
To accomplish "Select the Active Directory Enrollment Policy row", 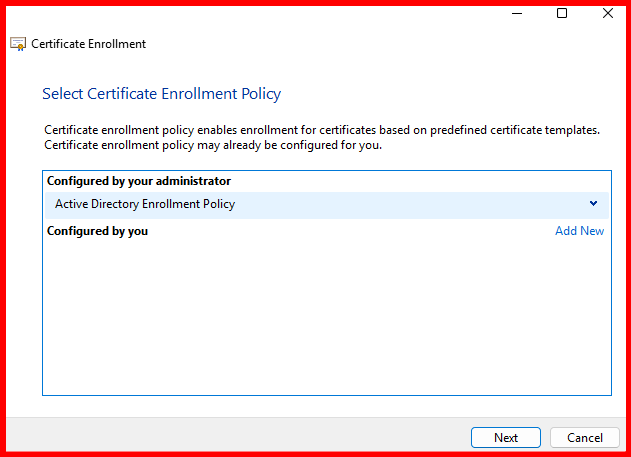I will tap(300, 205).
